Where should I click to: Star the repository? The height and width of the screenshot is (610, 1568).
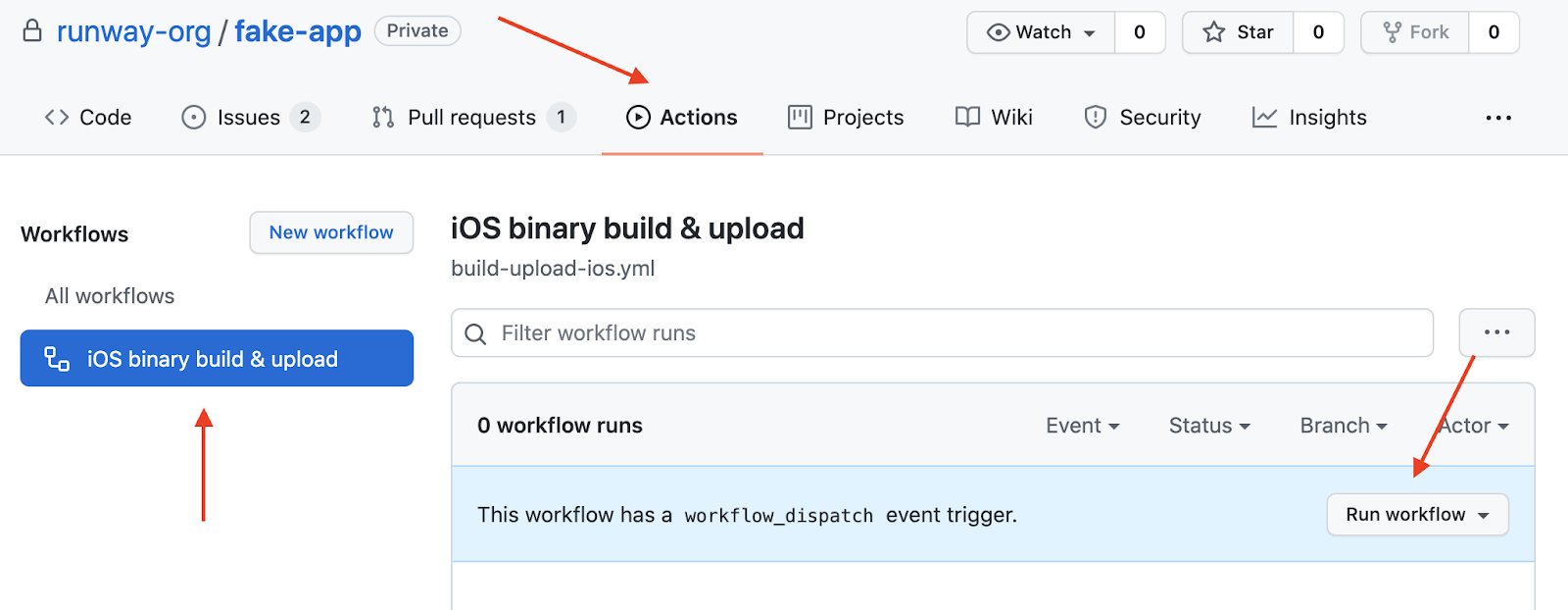pyautogui.click(x=1238, y=32)
